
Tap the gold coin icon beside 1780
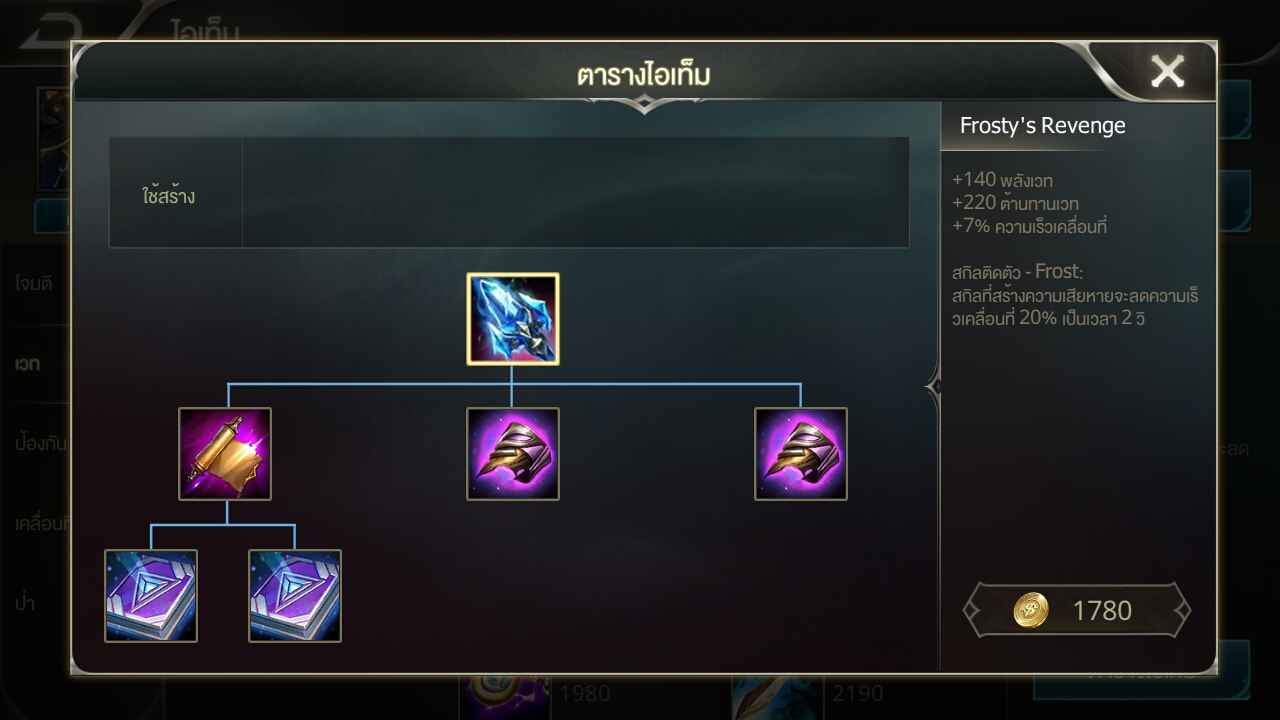point(1031,610)
